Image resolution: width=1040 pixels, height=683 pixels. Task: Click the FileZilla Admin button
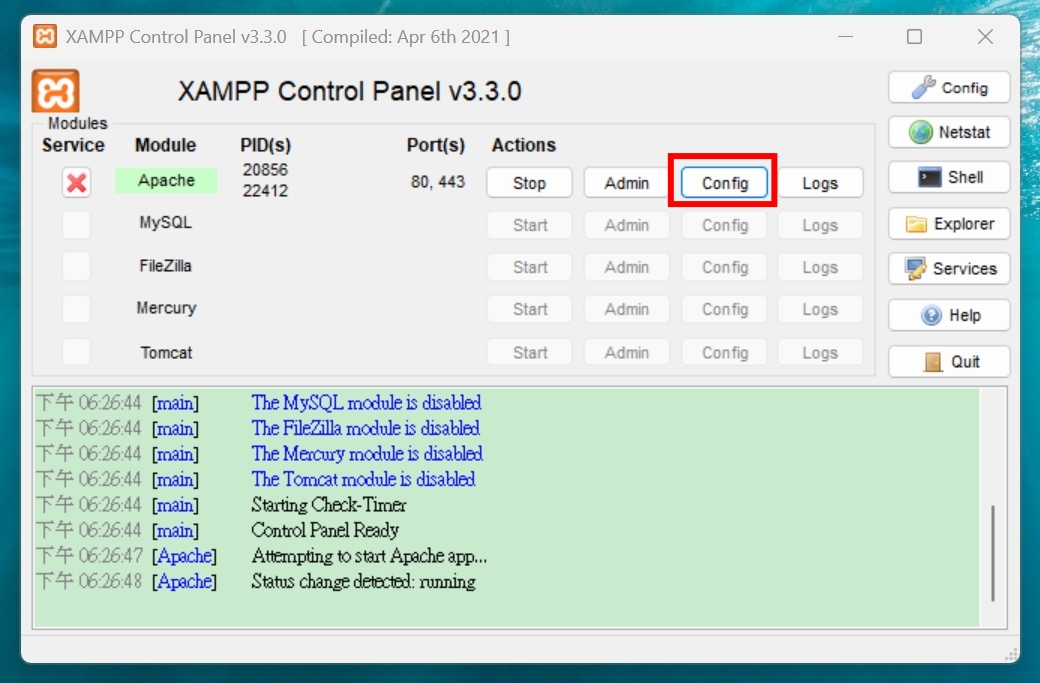click(x=627, y=267)
